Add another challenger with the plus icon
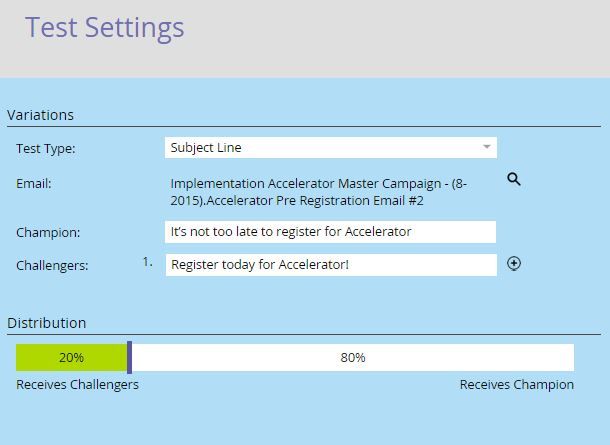Image resolution: width=610 pixels, height=445 pixels. tap(514, 264)
